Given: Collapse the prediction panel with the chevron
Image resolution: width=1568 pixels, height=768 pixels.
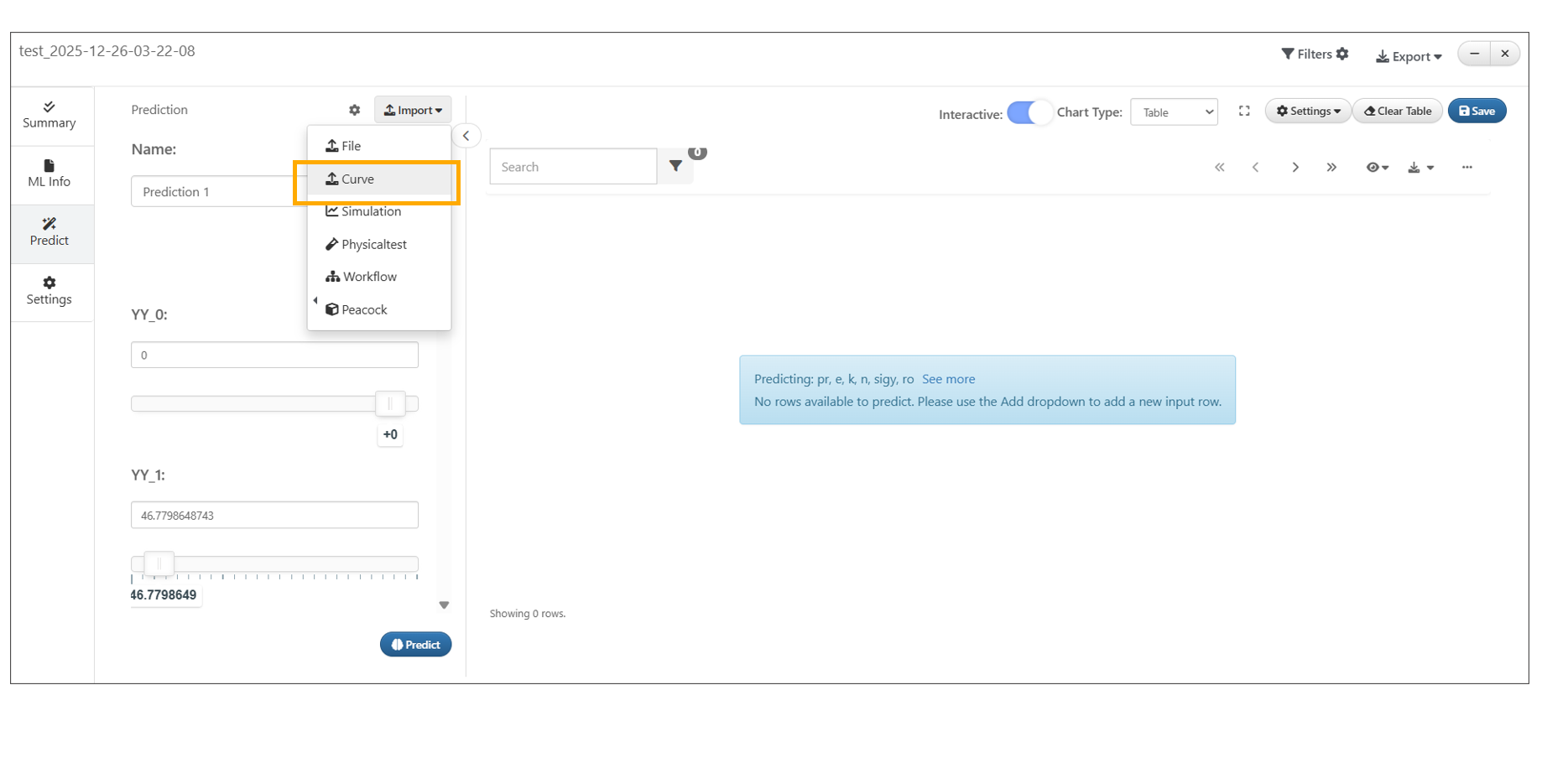Looking at the screenshot, I should 466,136.
